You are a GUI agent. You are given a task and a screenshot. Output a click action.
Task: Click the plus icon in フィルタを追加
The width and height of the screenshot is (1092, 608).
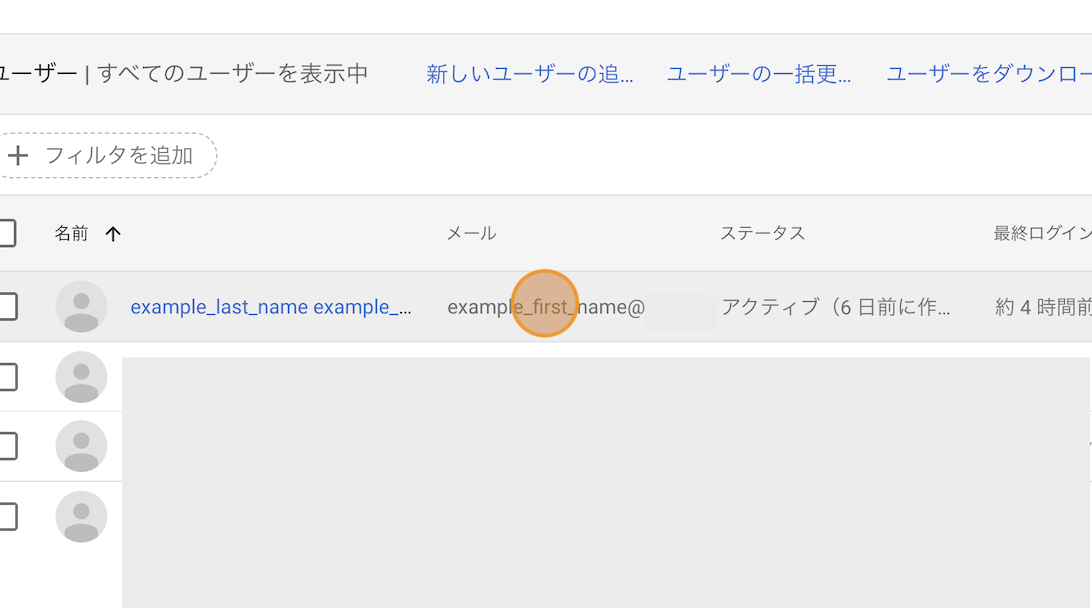point(18,155)
